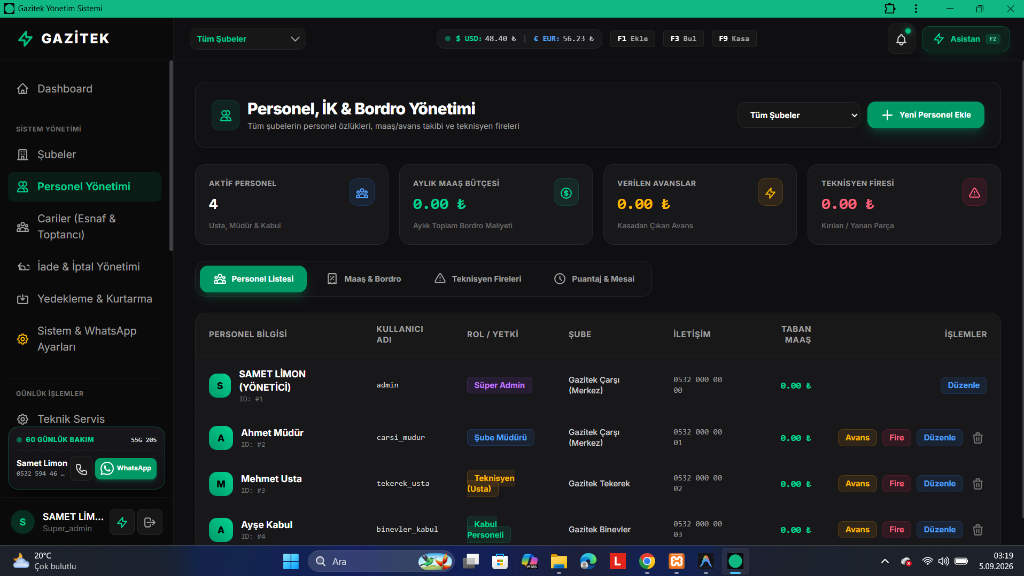
Task: Click Düzenle for SAMET LİMON row
Action: tap(963, 385)
